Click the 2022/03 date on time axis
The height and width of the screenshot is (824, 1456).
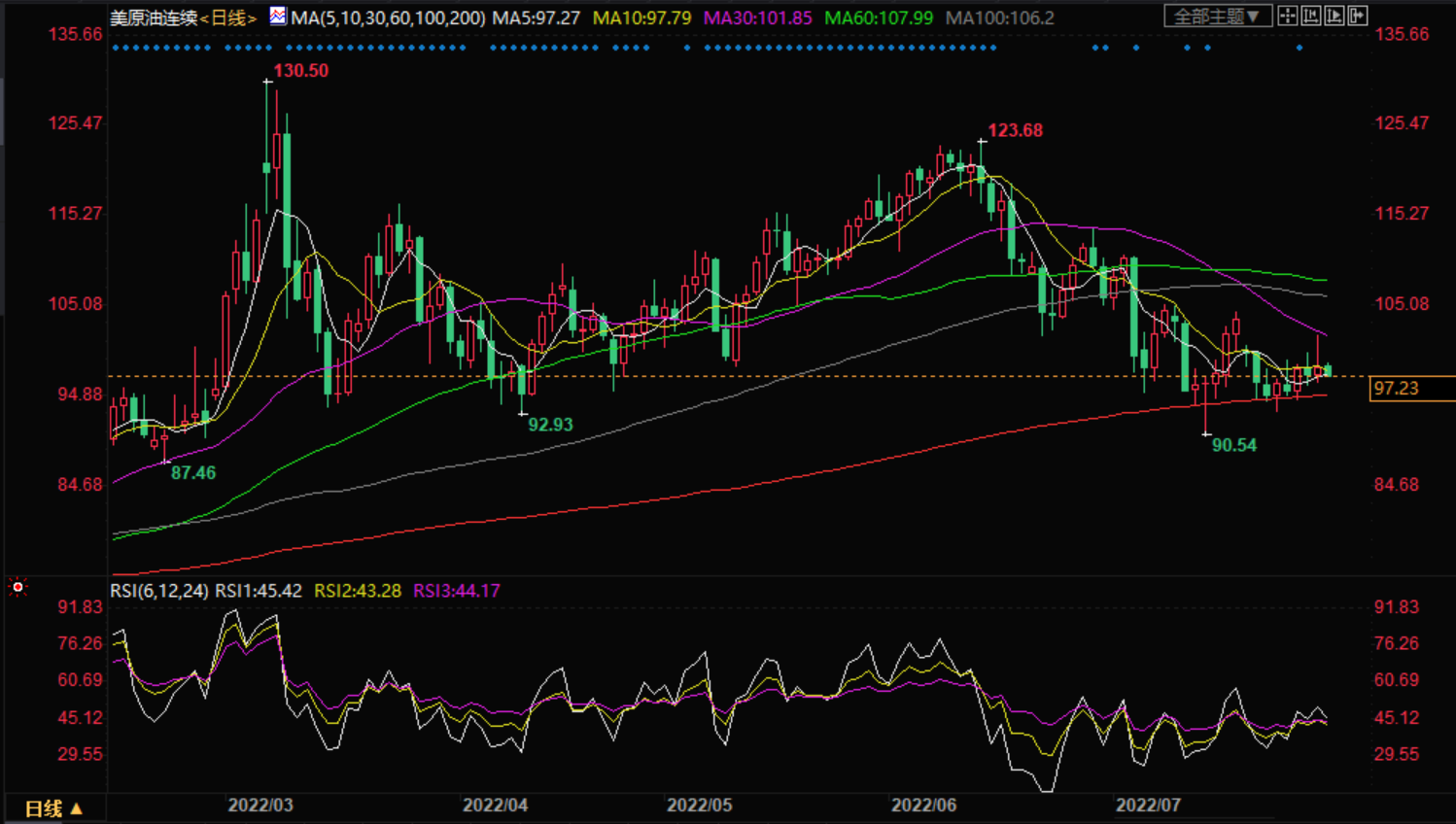[260, 806]
